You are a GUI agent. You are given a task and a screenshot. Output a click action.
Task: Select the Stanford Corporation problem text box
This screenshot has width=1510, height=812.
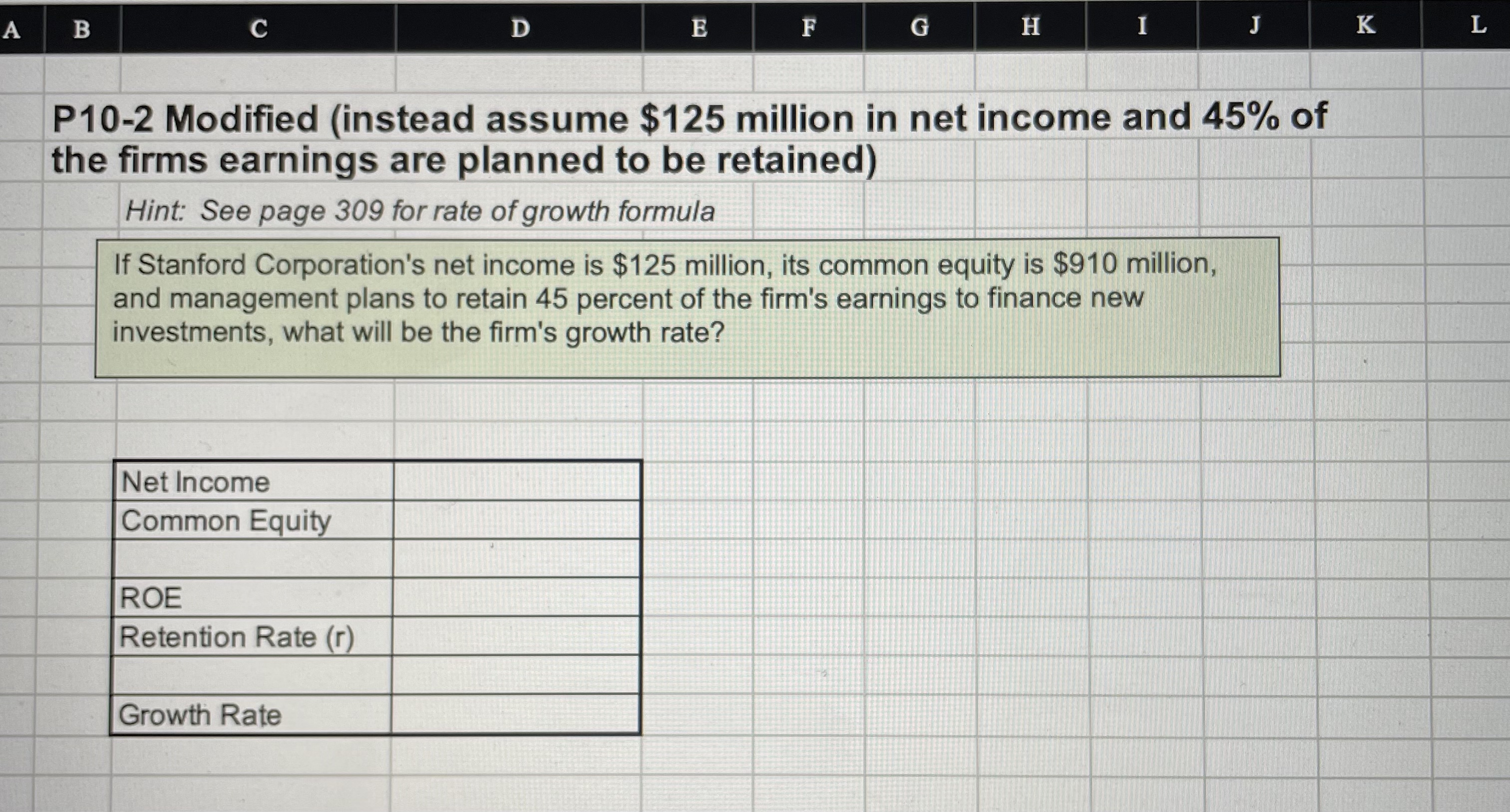687,307
